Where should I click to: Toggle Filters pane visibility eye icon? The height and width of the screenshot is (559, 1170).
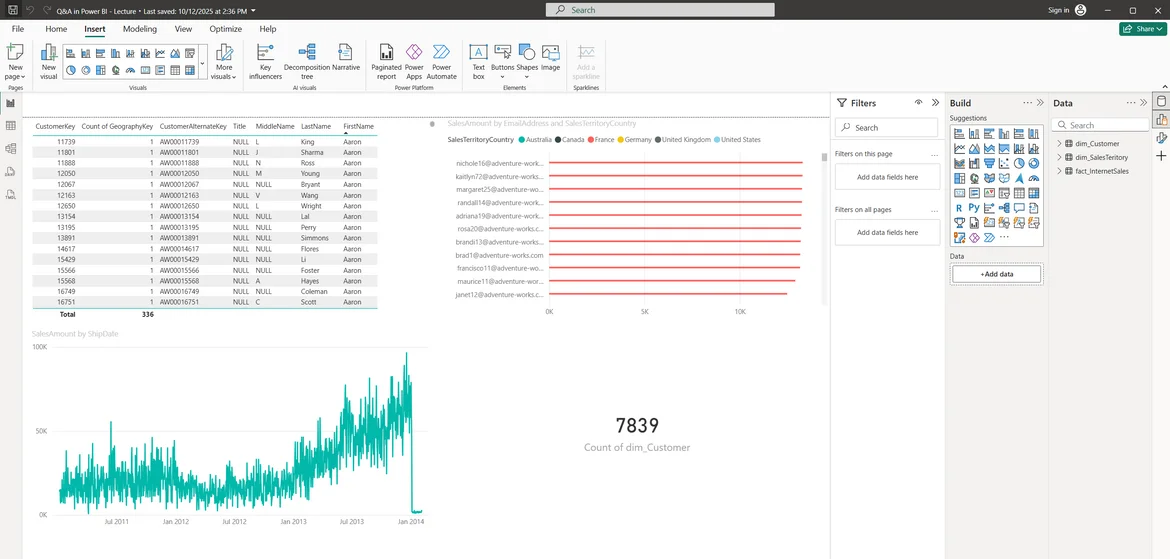918,103
